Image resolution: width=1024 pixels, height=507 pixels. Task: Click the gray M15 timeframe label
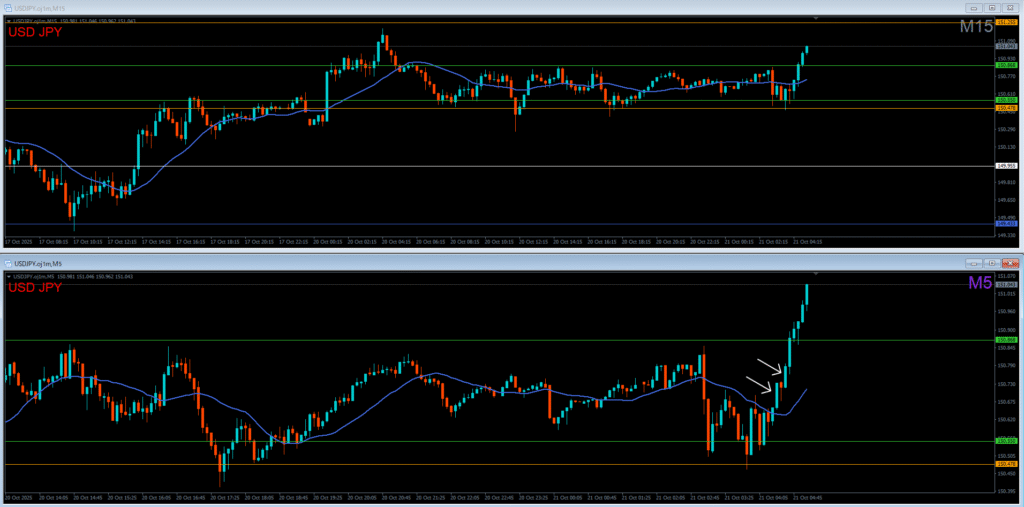[x=976, y=27]
